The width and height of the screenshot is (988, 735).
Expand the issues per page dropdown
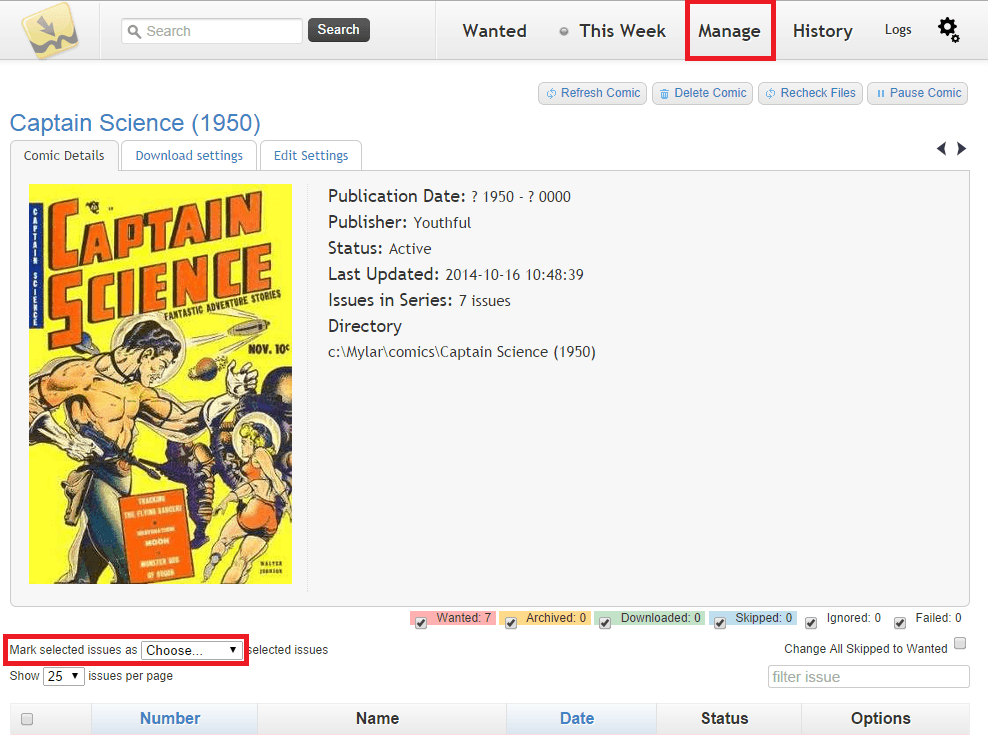[x=63, y=676]
